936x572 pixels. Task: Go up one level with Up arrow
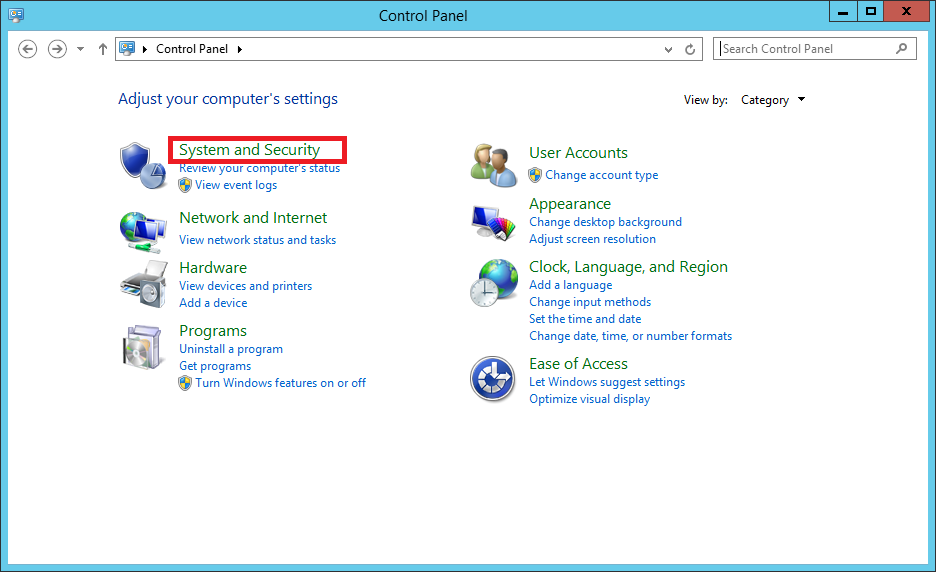(x=102, y=49)
